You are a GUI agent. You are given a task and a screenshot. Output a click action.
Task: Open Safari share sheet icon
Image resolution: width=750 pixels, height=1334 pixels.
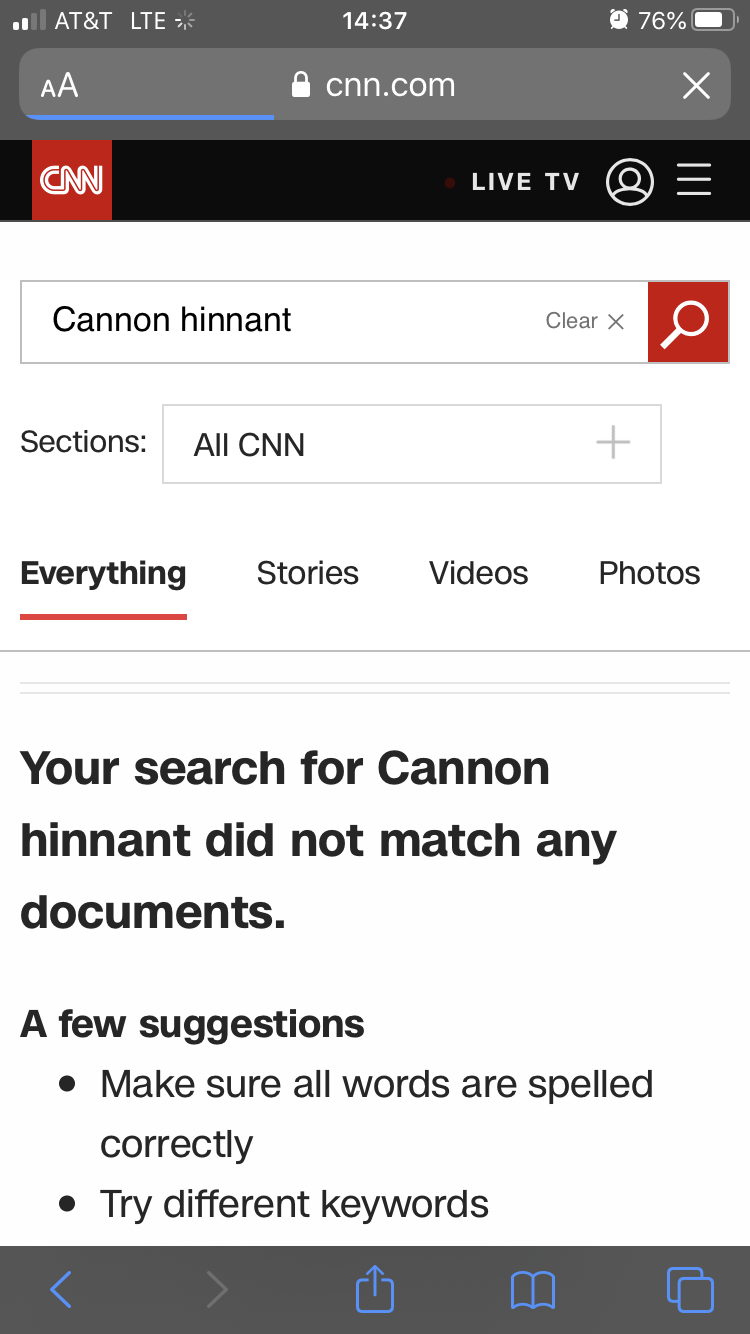(x=375, y=1289)
